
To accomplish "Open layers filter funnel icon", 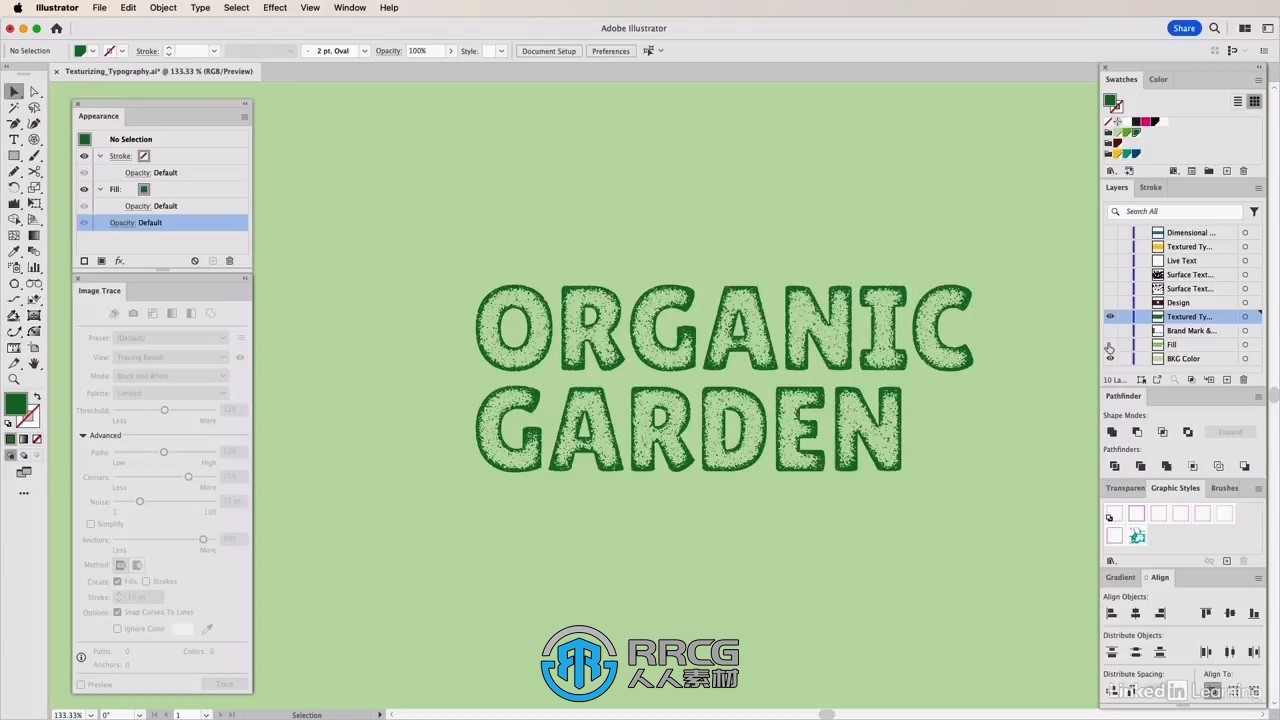I will (1254, 211).
